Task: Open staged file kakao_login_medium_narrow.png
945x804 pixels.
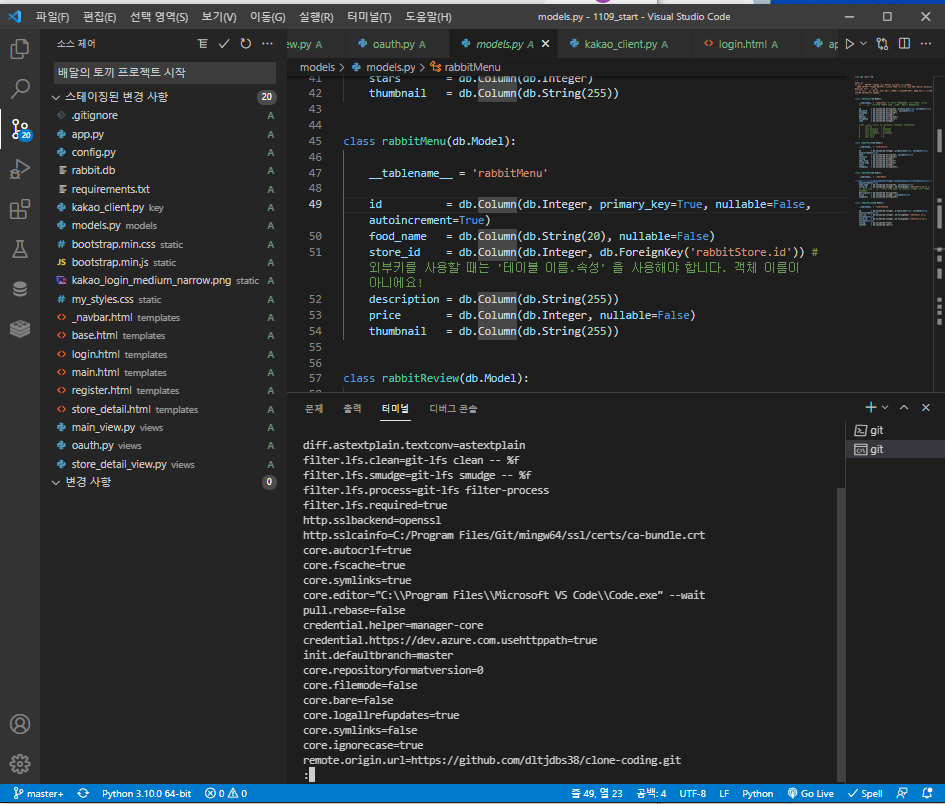Action: point(165,280)
